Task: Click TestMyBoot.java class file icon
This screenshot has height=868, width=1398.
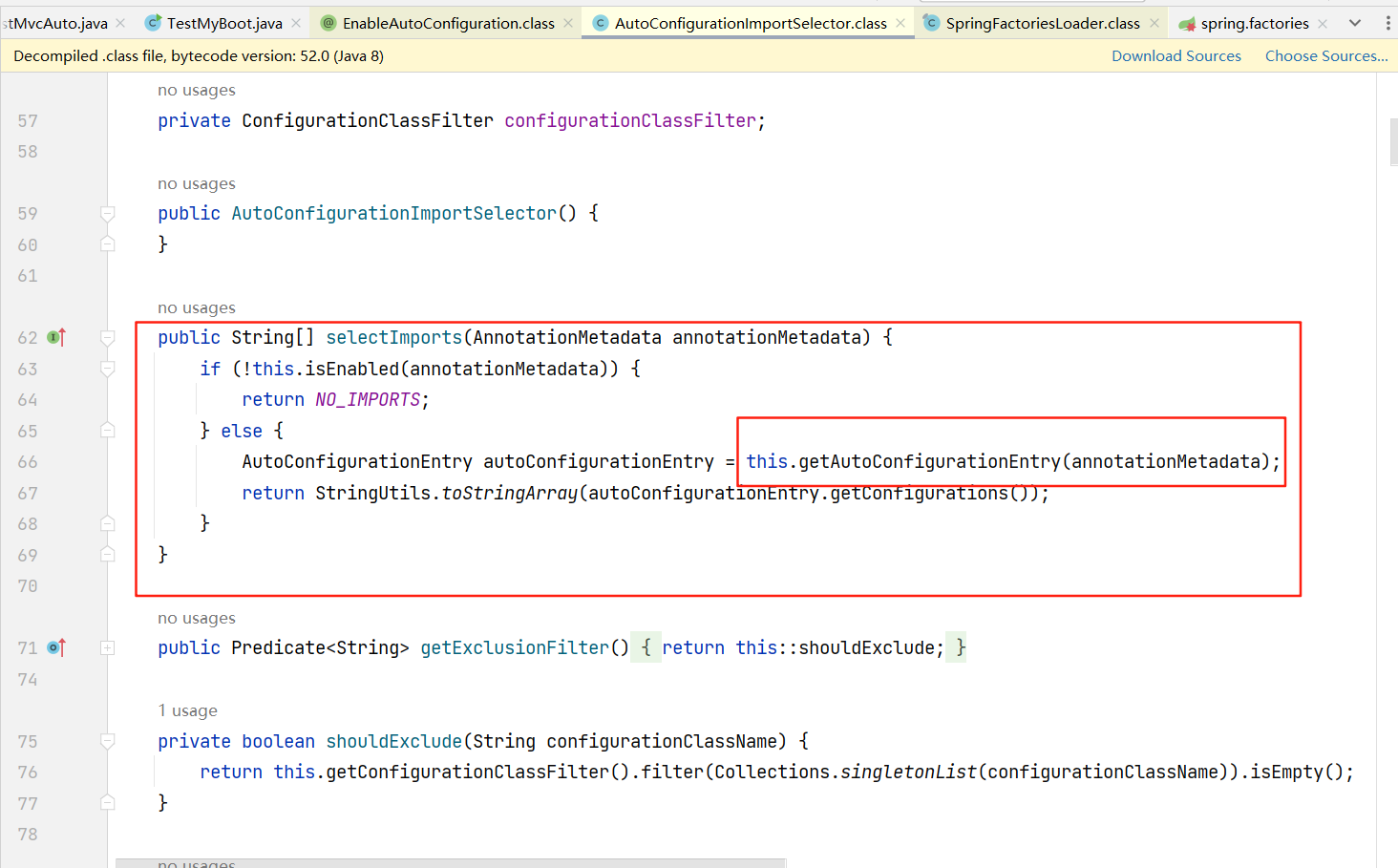Action: point(153,23)
